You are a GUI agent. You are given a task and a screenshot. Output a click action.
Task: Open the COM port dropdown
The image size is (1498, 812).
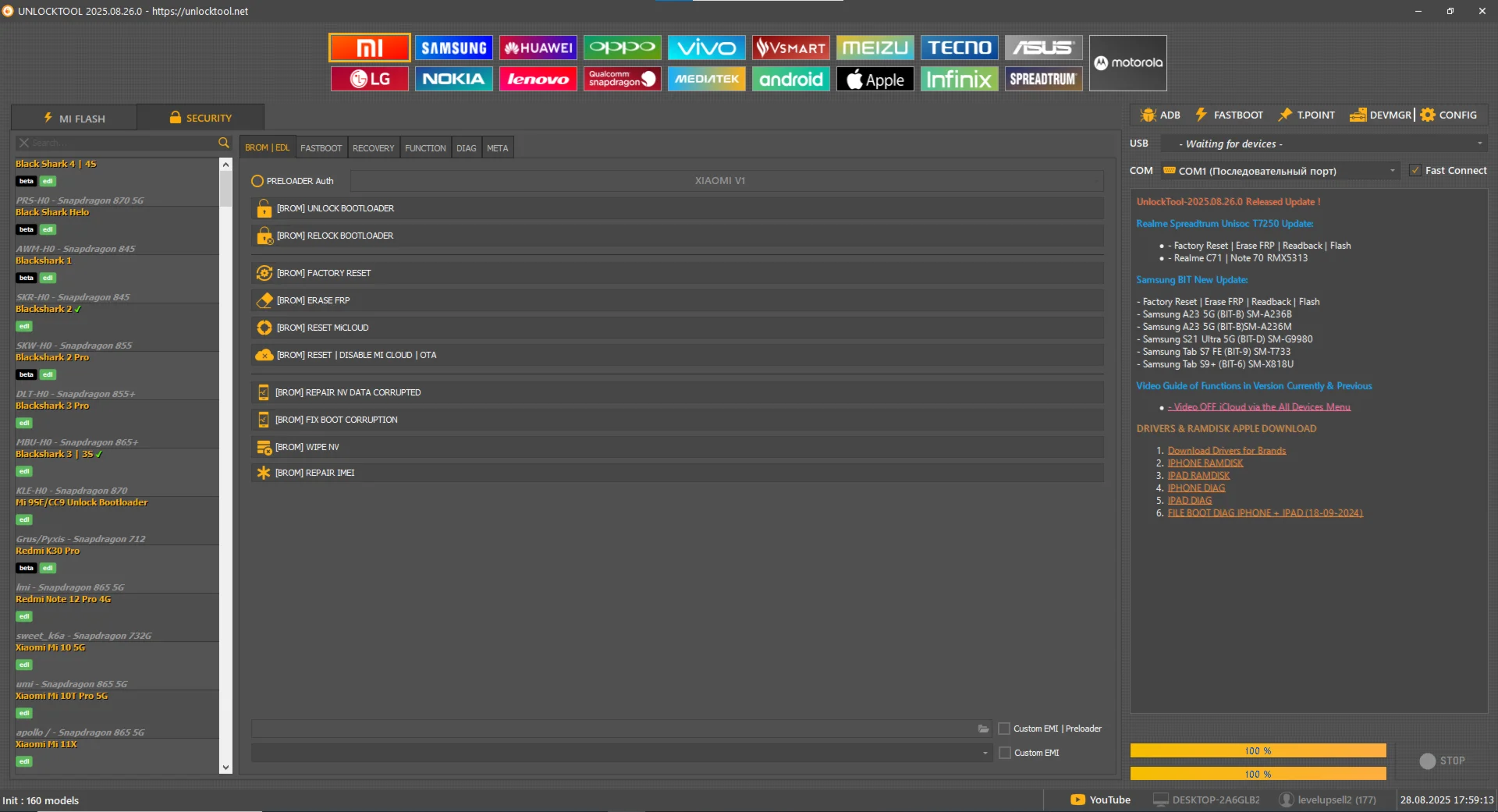coord(1393,171)
